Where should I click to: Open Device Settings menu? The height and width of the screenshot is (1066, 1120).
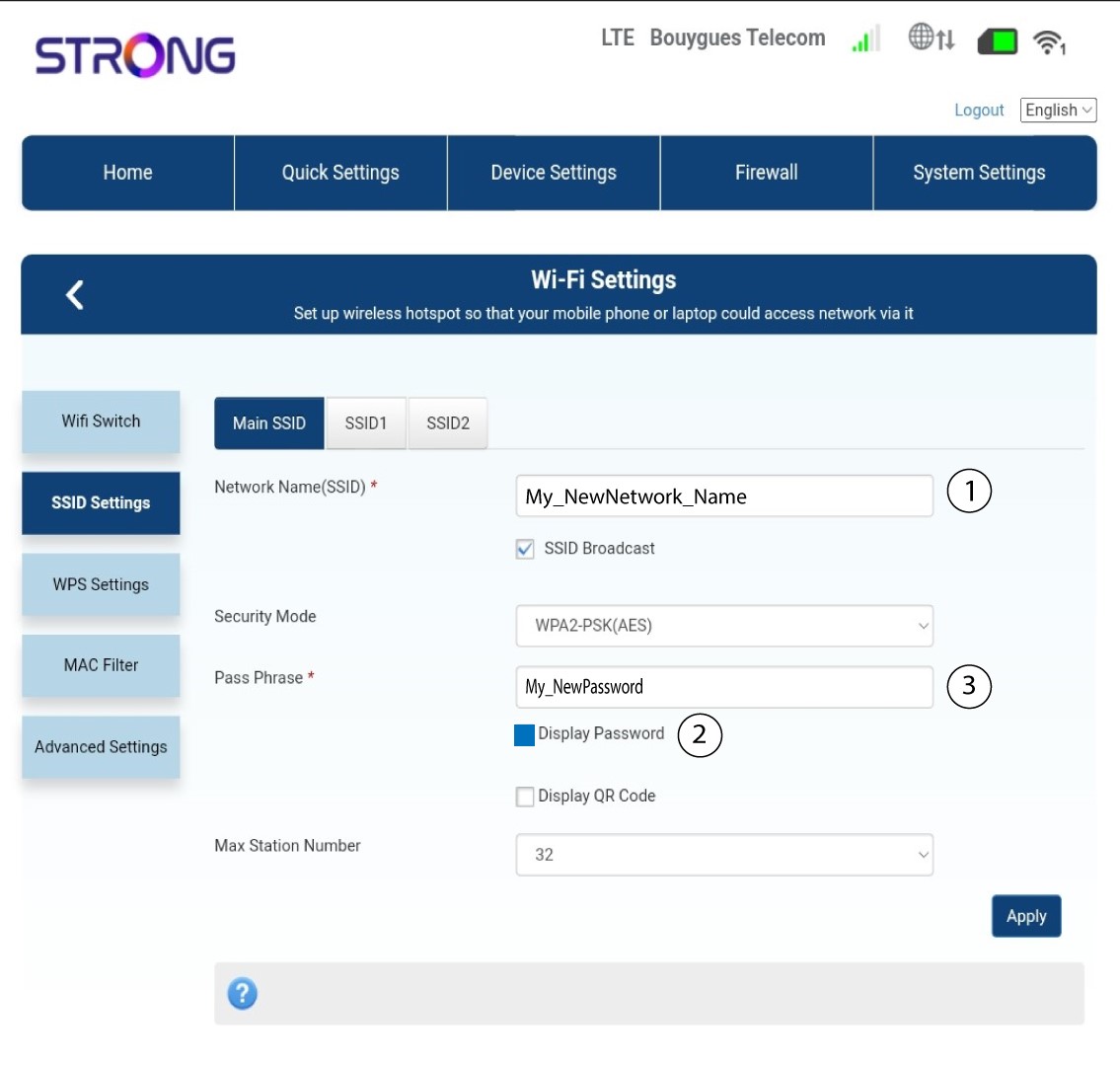[554, 173]
